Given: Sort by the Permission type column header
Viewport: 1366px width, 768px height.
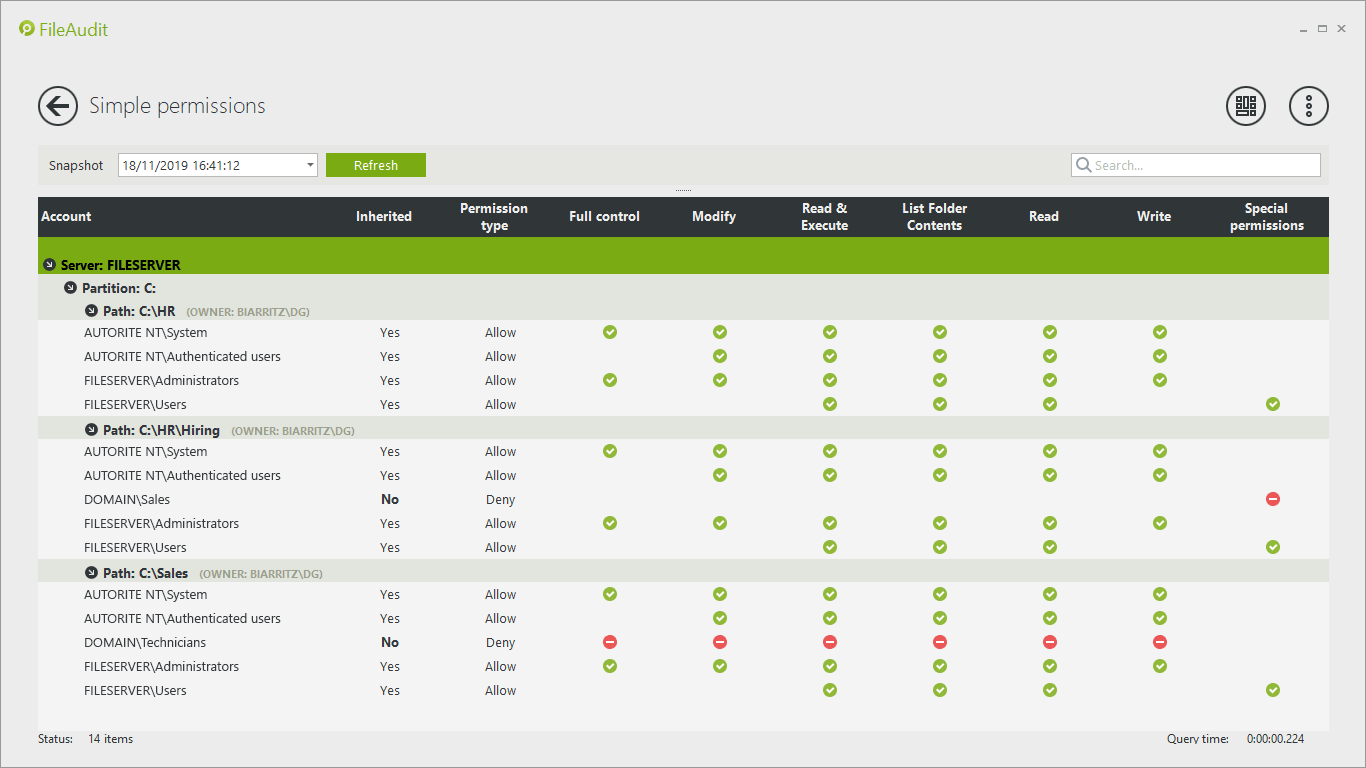Looking at the screenshot, I should [x=494, y=217].
